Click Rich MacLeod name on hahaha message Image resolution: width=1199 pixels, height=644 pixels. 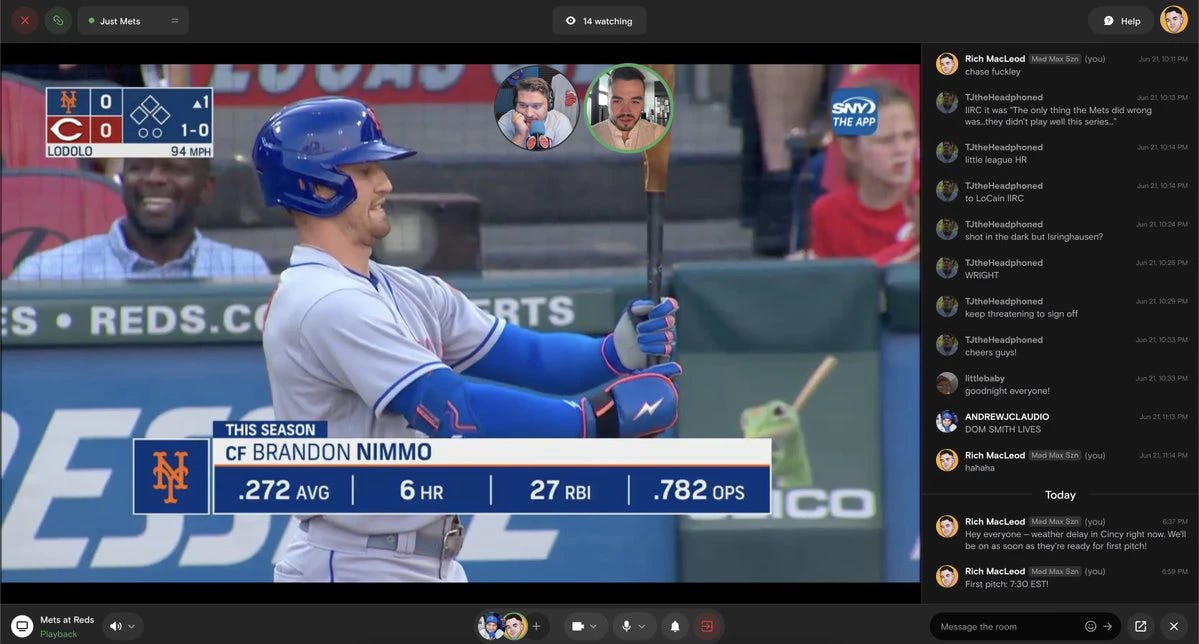994,455
